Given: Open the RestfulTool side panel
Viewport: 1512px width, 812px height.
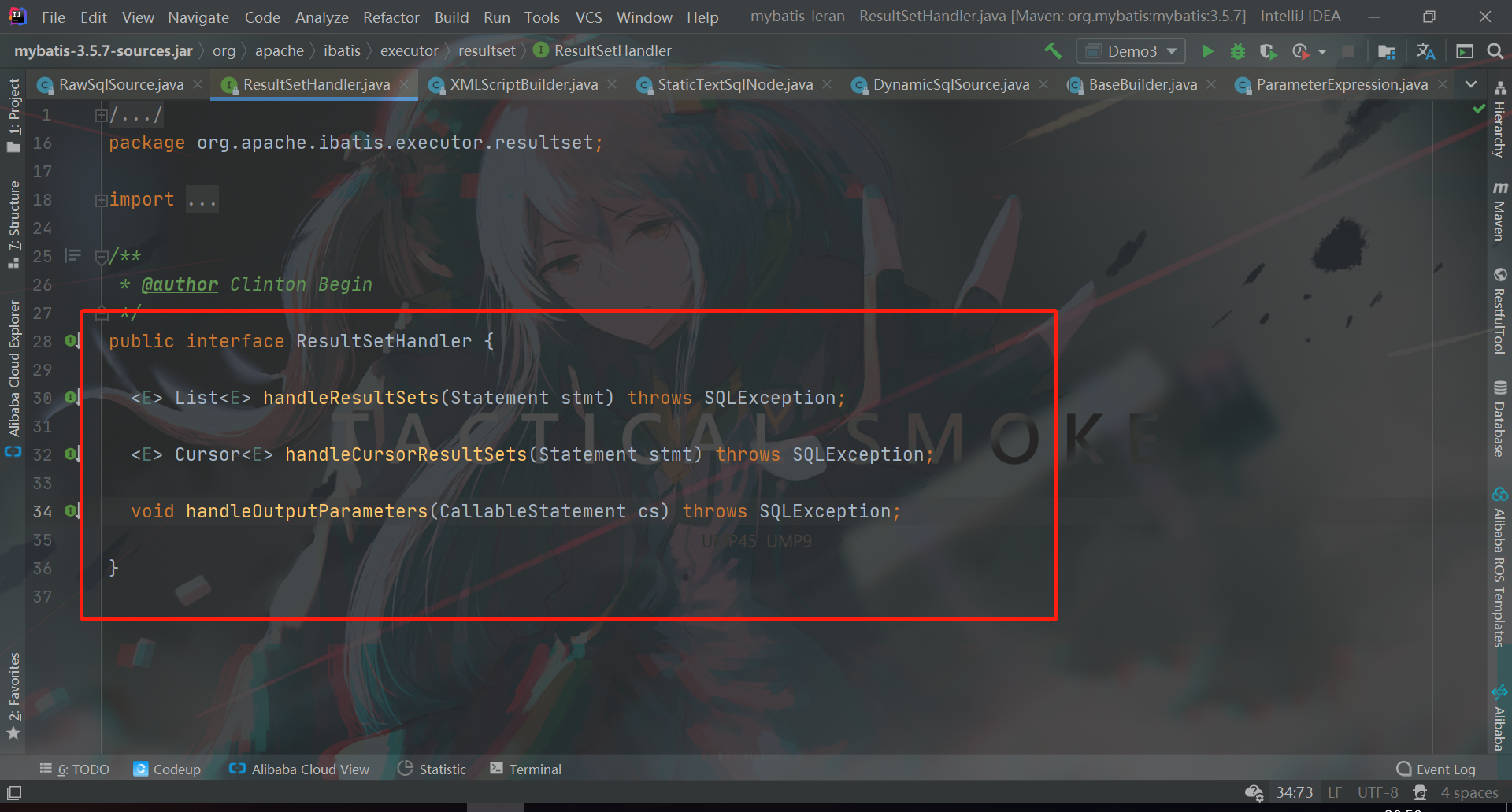Looking at the screenshot, I should pyautogui.click(x=1499, y=311).
